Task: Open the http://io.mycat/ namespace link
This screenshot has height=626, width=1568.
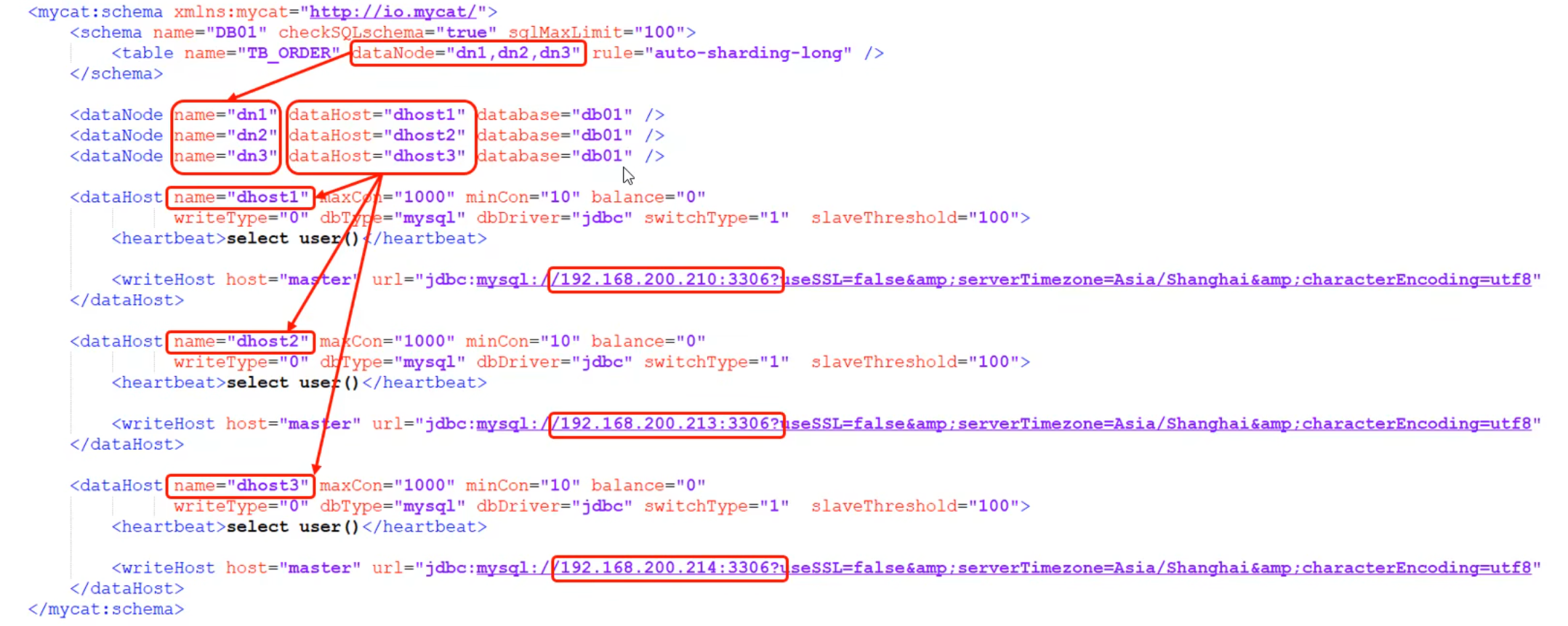Action: 393,12
